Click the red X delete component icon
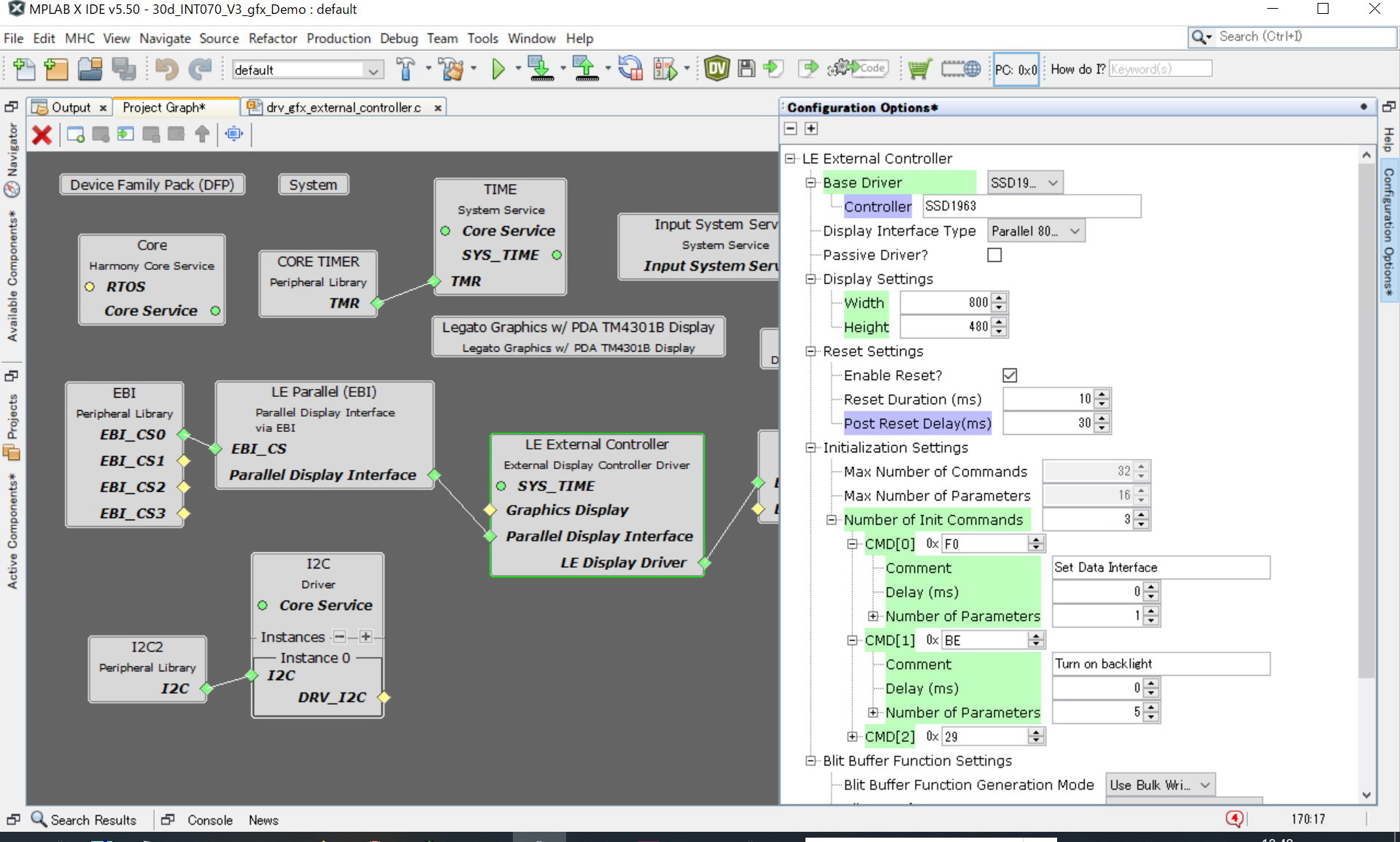Screen dimensions: 1400x842 42,134
